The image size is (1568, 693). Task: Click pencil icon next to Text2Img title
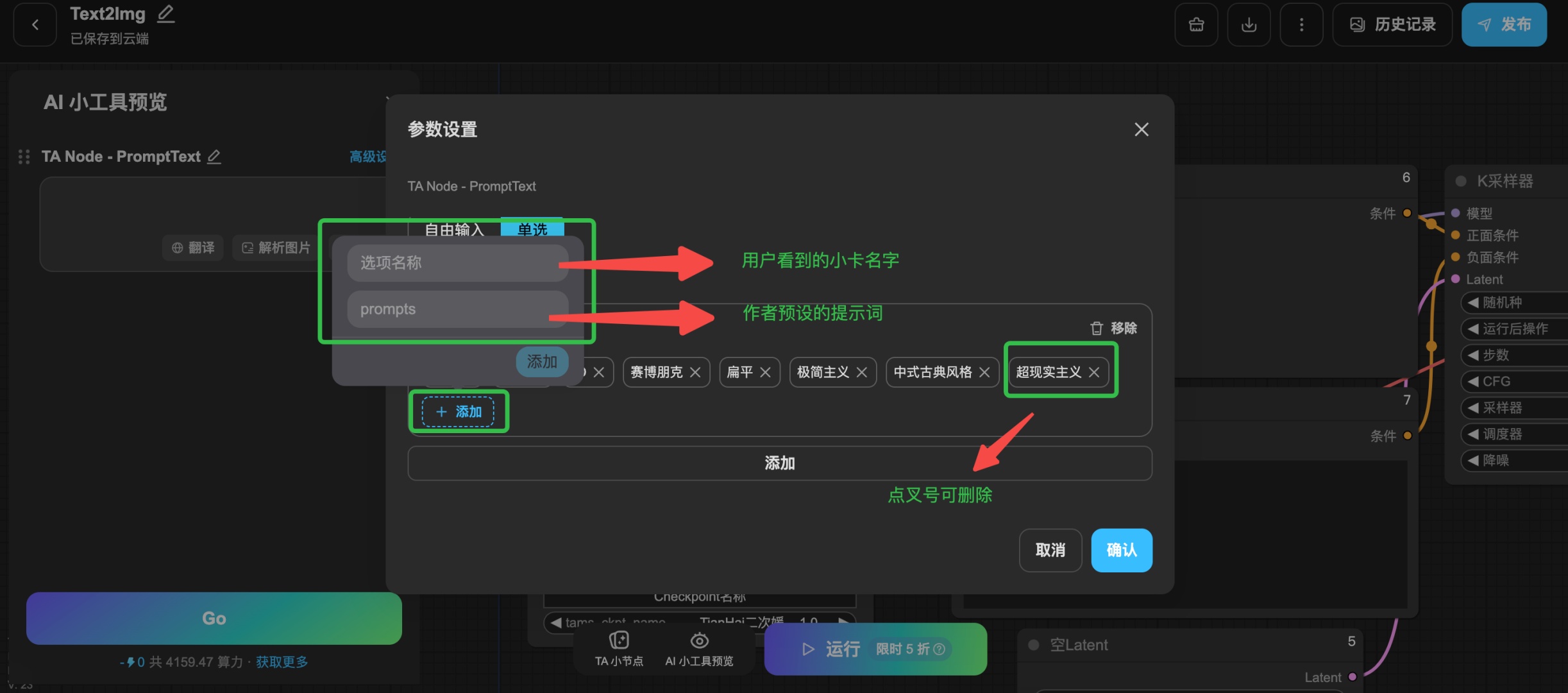tap(165, 14)
